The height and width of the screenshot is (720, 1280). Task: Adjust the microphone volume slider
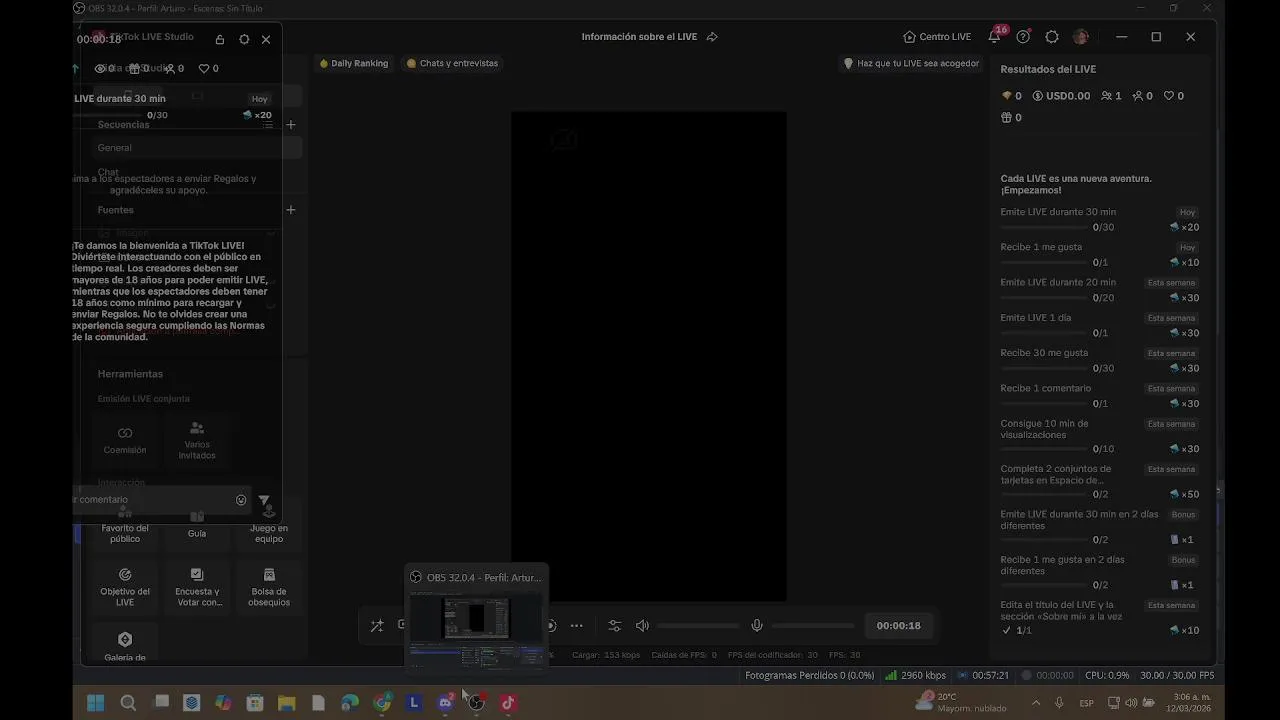[813, 626]
